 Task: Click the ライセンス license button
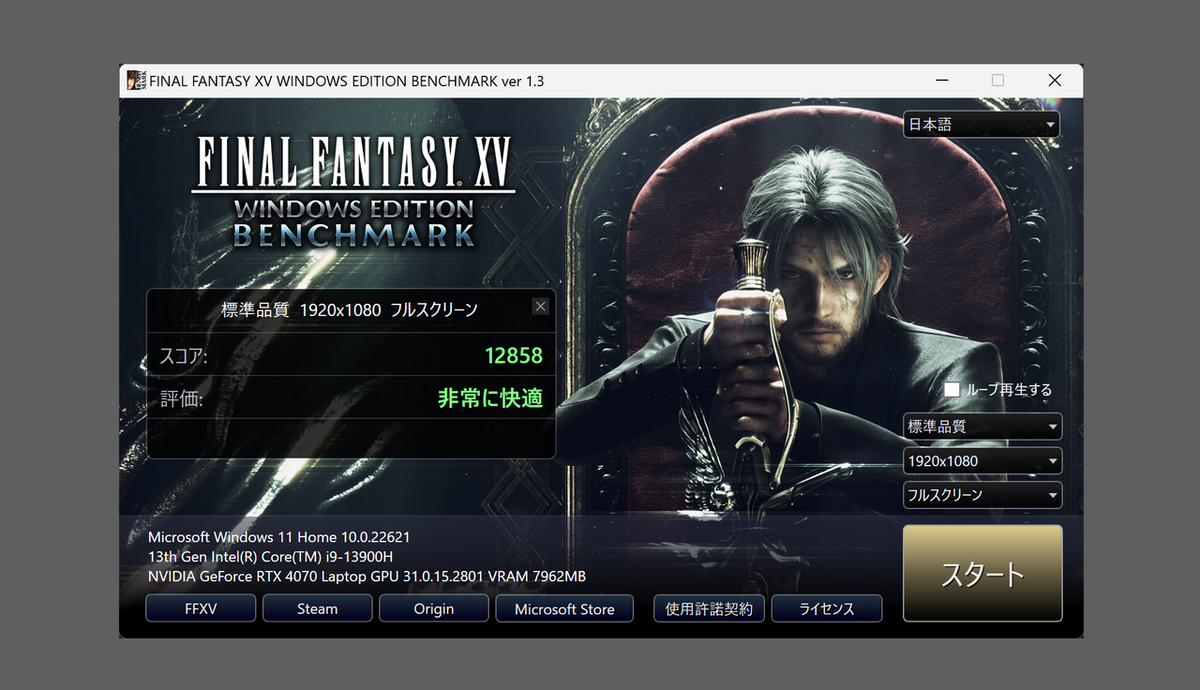point(827,608)
